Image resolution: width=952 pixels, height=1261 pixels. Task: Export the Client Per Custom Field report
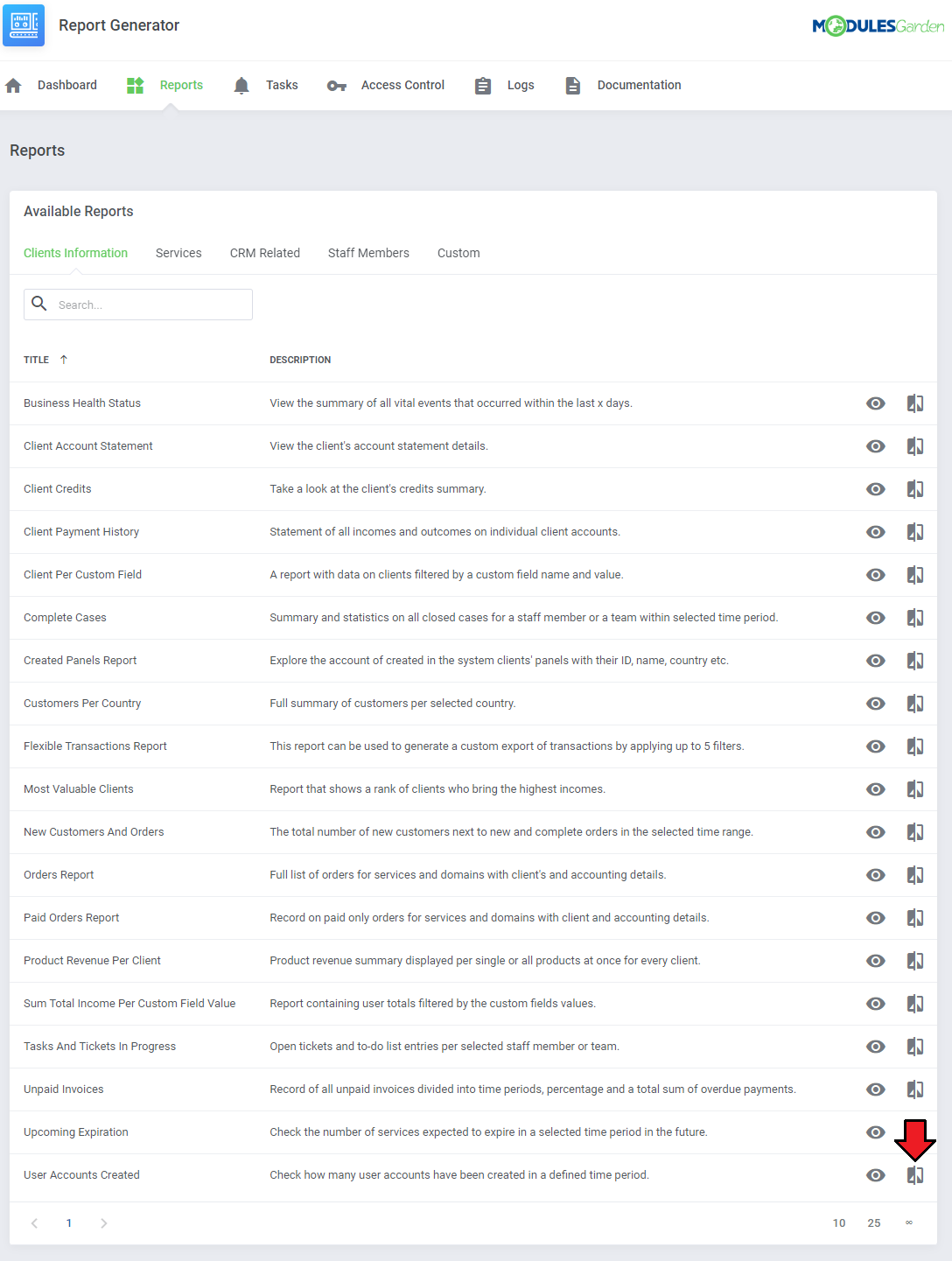coord(915,575)
